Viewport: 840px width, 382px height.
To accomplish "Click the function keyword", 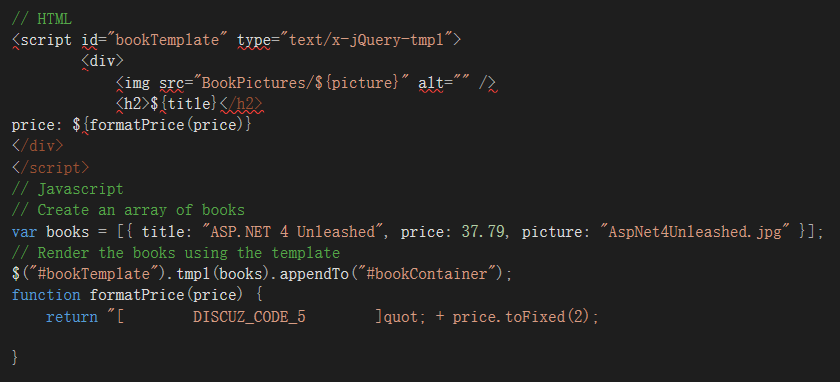I will pyautogui.click(x=46, y=295).
